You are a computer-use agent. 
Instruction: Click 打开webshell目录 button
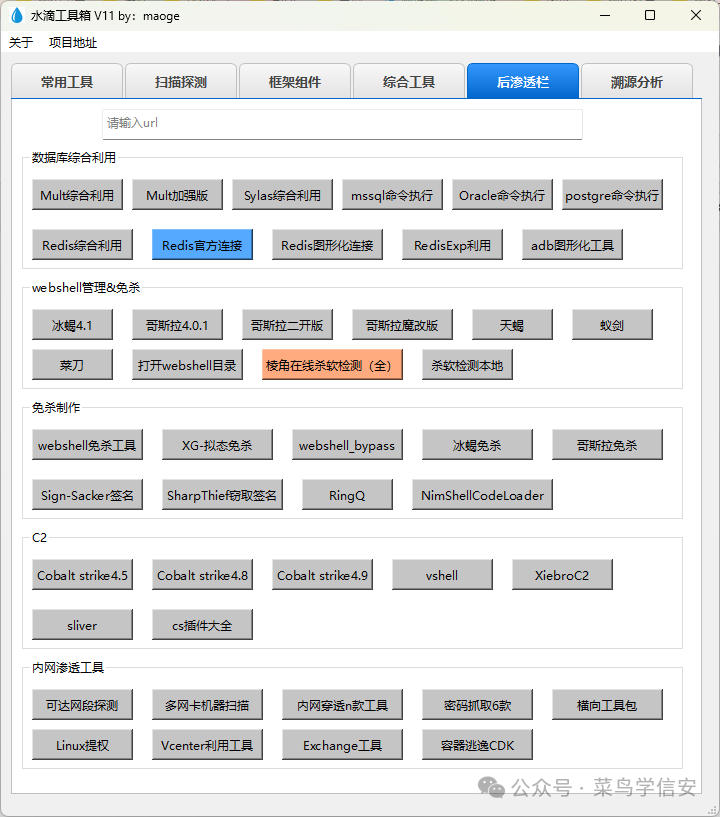pyautogui.click(x=188, y=365)
